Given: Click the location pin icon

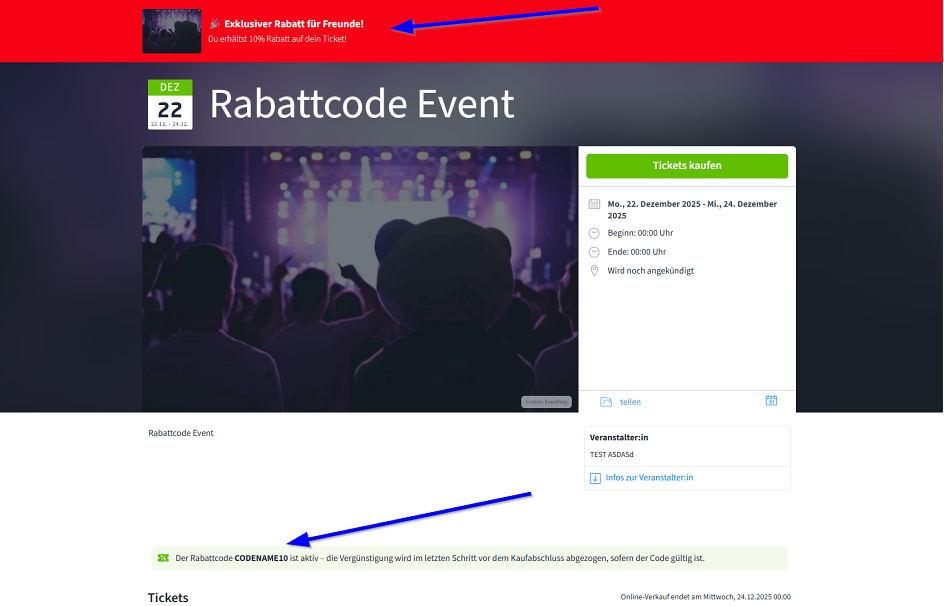Looking at the screenshot, I should [594, 271].
